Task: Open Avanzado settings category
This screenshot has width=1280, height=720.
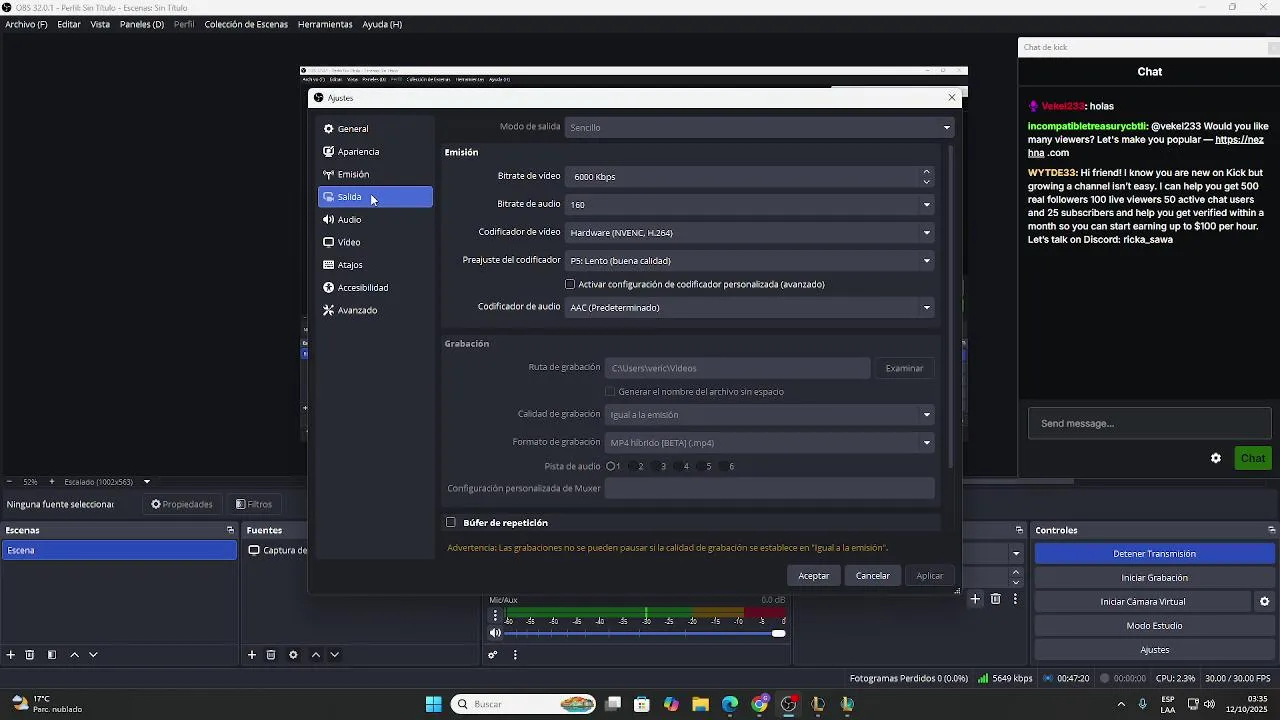Action: (x=375, y=310)
